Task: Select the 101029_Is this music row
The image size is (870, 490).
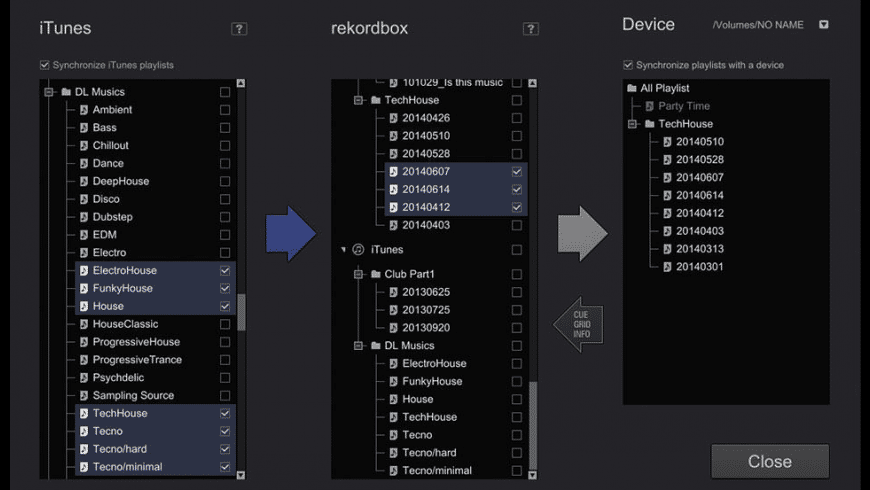Action: click(456, 83)
